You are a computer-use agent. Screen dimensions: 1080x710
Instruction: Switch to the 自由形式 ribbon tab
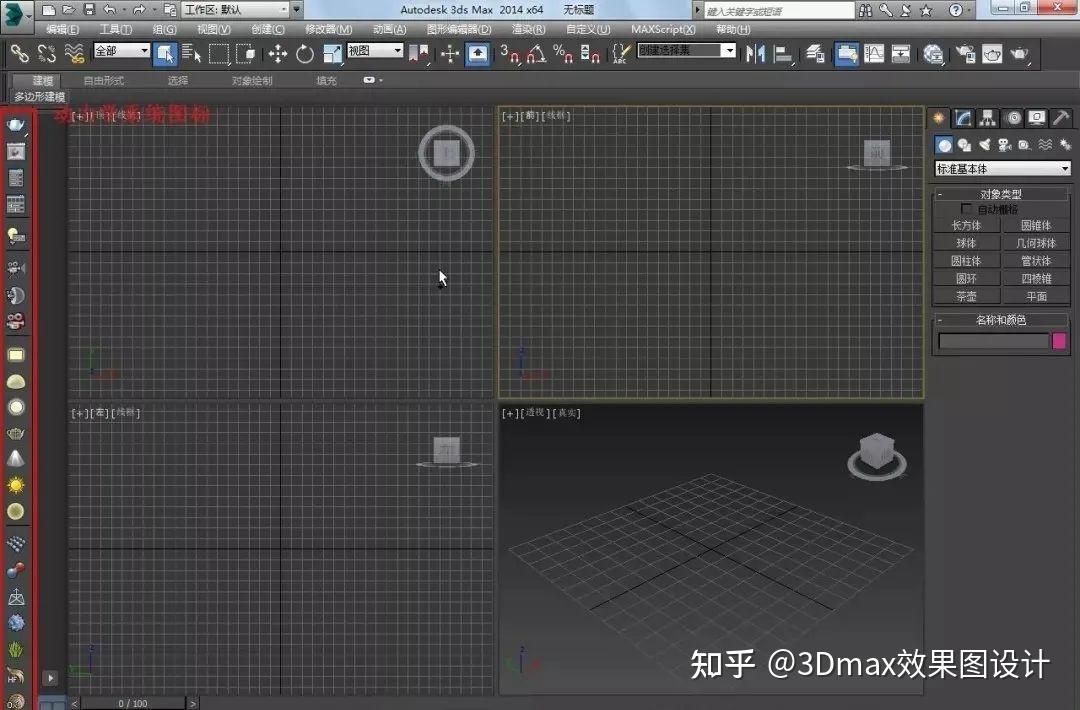click(103, 81)
